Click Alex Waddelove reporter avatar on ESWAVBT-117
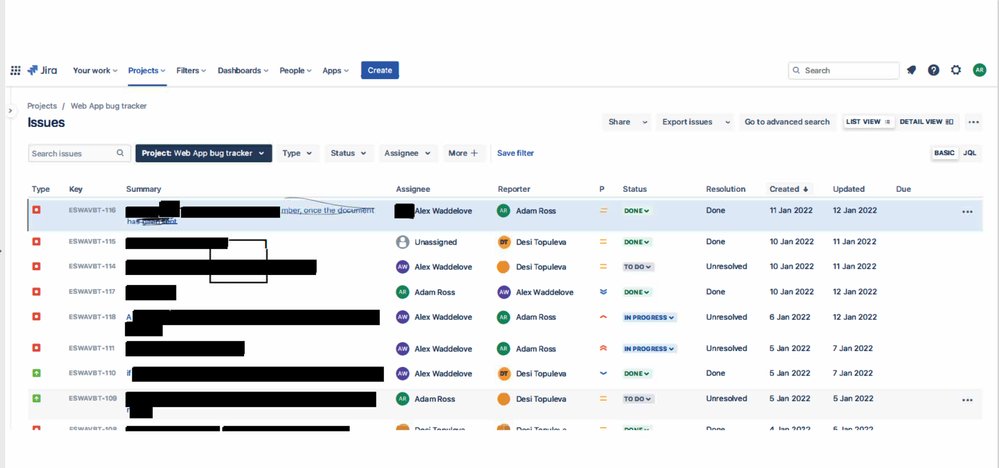This screenshot has height=468, width=999. point(503,292)
